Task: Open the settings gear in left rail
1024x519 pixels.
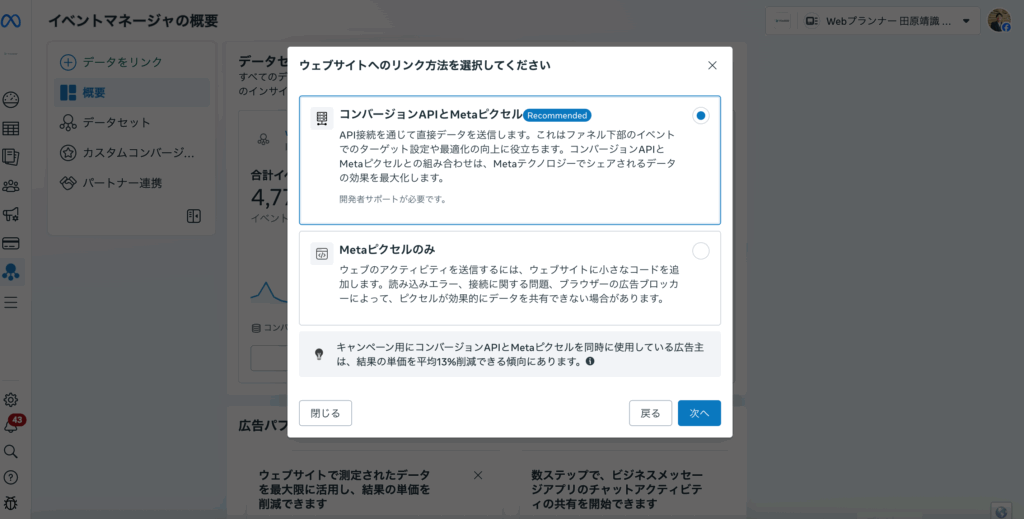Action: click(12, 400)
